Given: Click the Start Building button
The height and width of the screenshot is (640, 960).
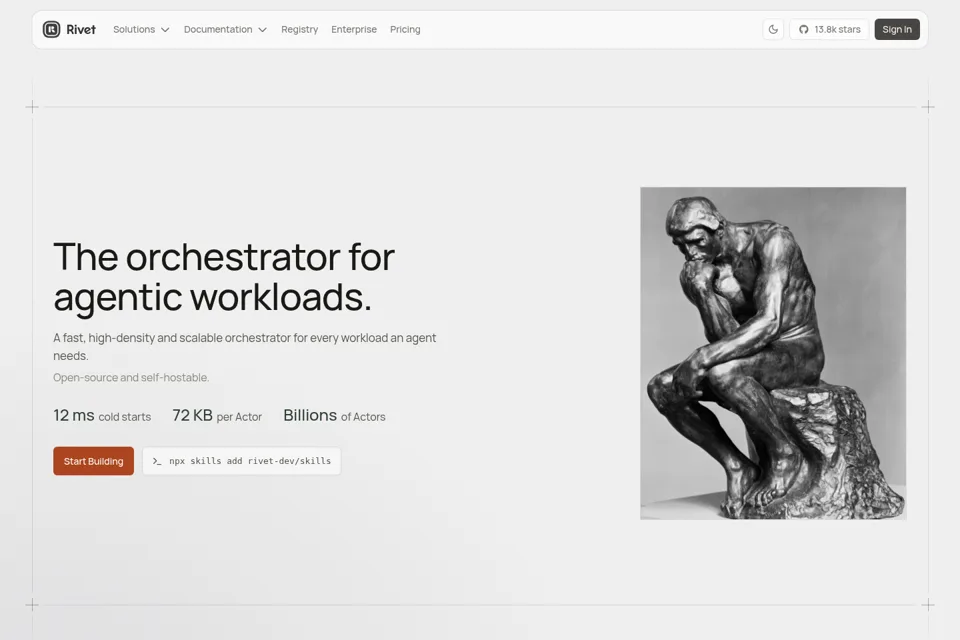Looking at the screenshot, I should point(94,461).
